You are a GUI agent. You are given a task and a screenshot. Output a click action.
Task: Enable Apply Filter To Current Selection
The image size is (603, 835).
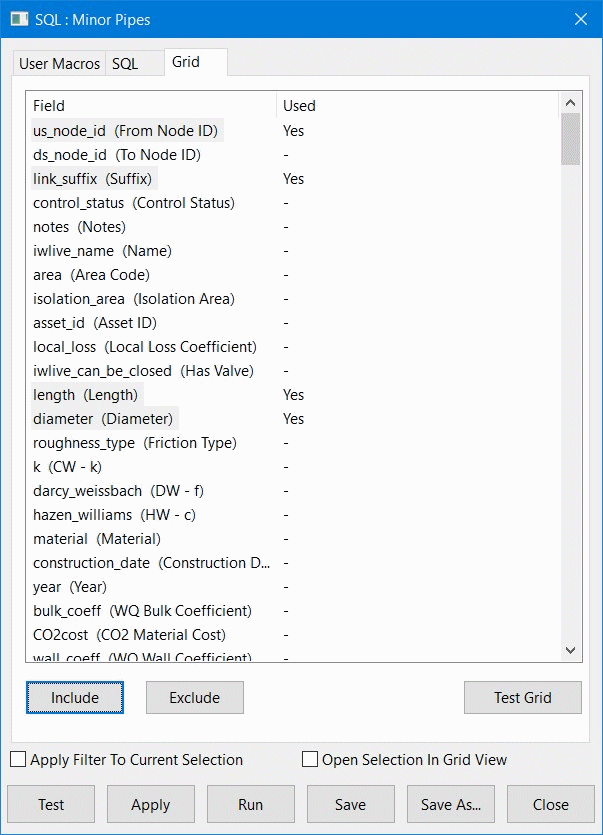[x=16, y=760]
